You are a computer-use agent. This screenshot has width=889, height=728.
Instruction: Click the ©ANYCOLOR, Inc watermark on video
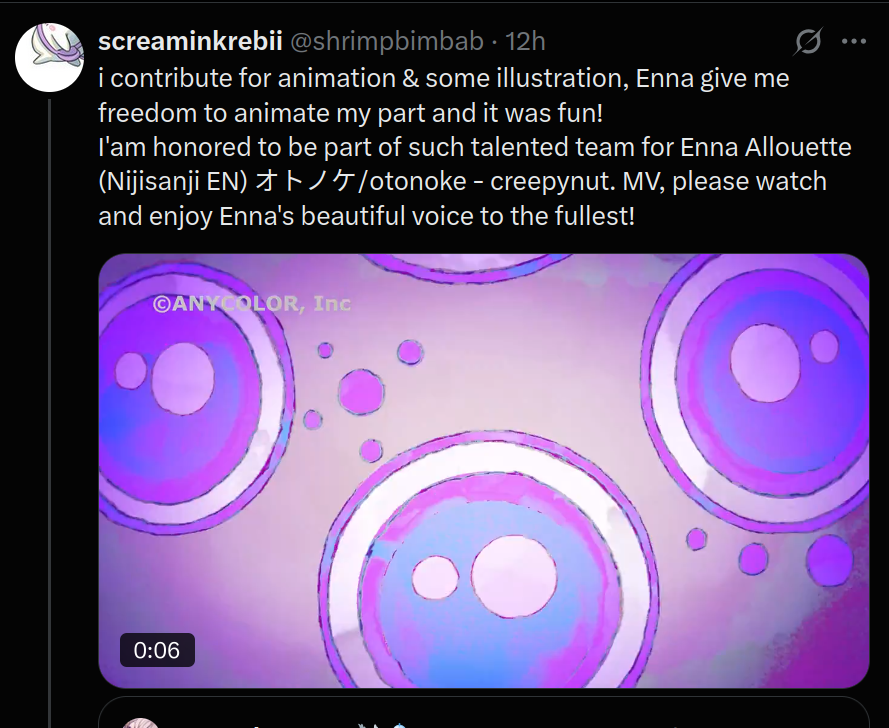pos(250,303)
